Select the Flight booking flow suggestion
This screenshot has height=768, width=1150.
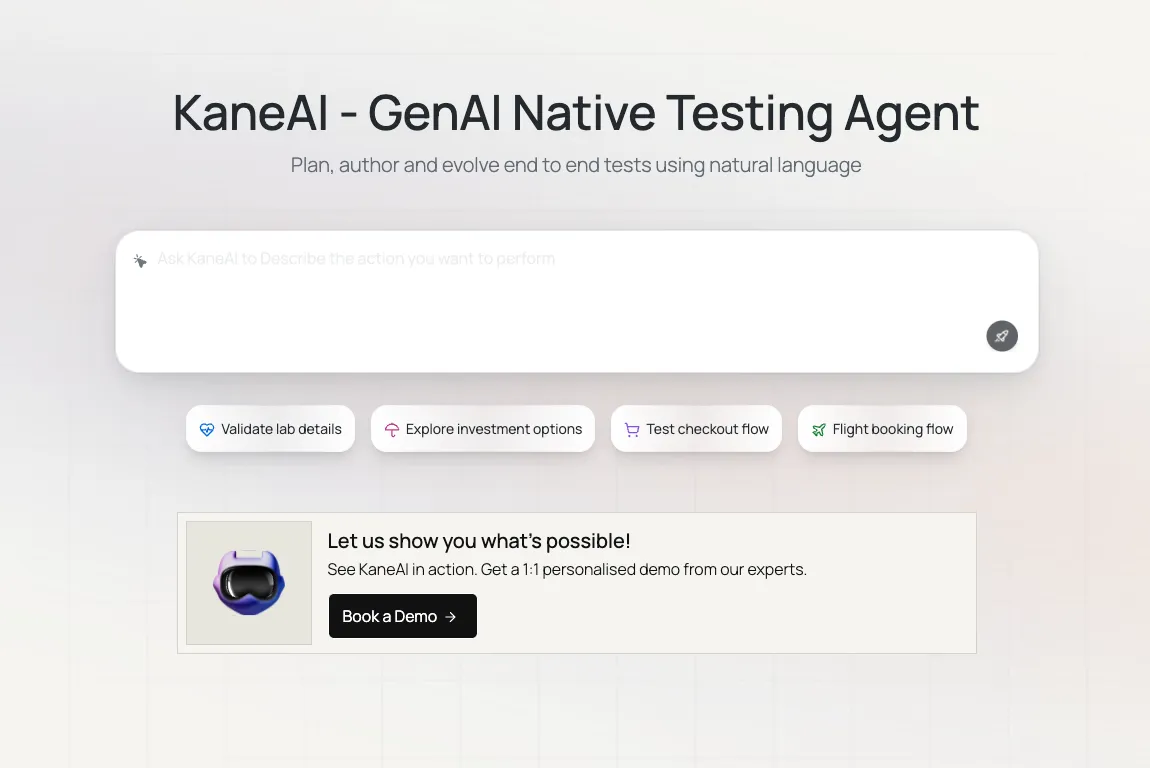click(882, 428)
